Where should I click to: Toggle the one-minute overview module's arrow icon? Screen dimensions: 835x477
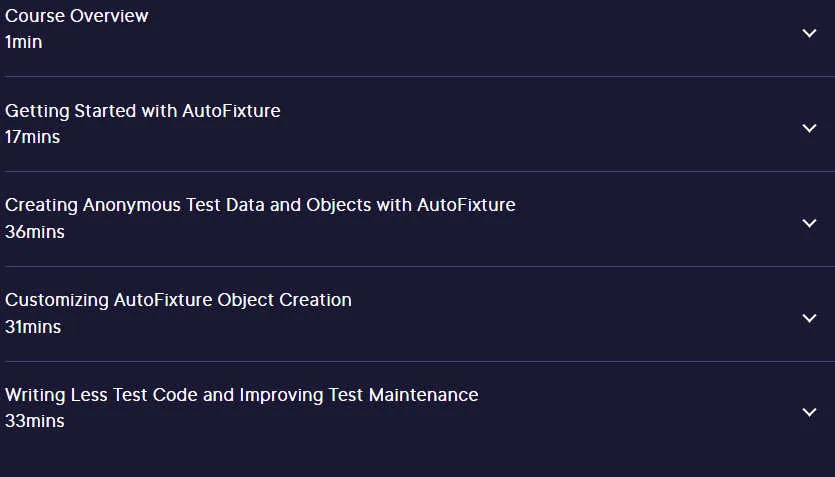(809, 34)
